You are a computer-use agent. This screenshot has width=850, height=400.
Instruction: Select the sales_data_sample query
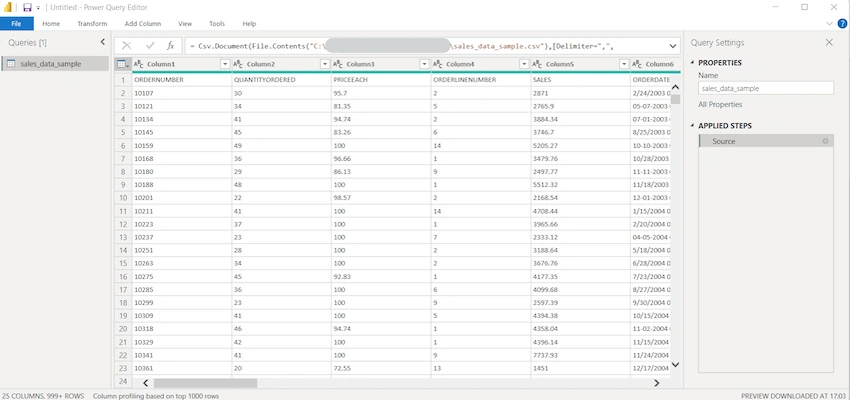click(55, 63)
